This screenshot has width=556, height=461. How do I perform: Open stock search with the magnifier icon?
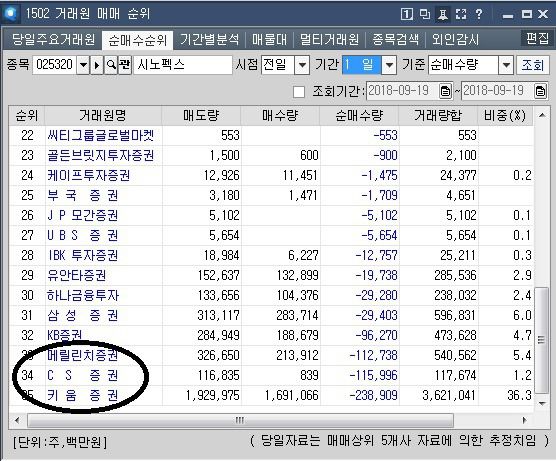[111, 65]
